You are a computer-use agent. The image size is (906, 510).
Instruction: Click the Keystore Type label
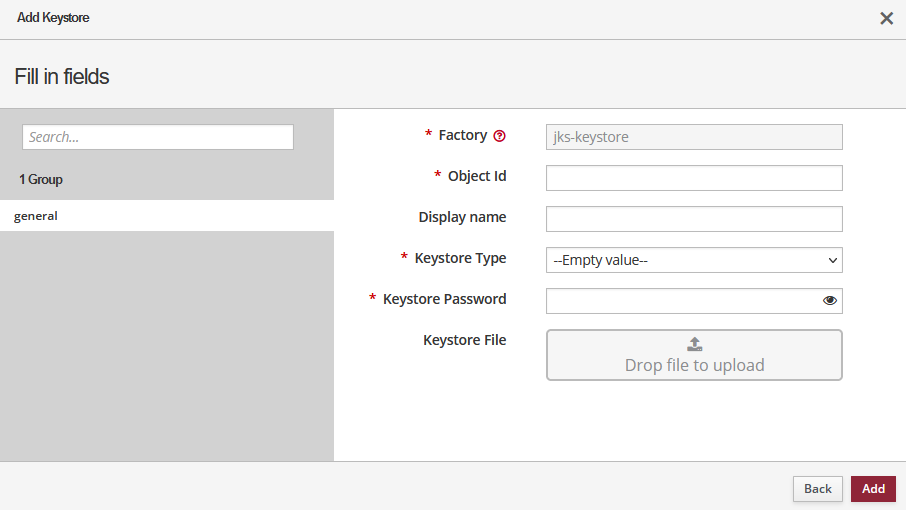(x=460, y=258)
